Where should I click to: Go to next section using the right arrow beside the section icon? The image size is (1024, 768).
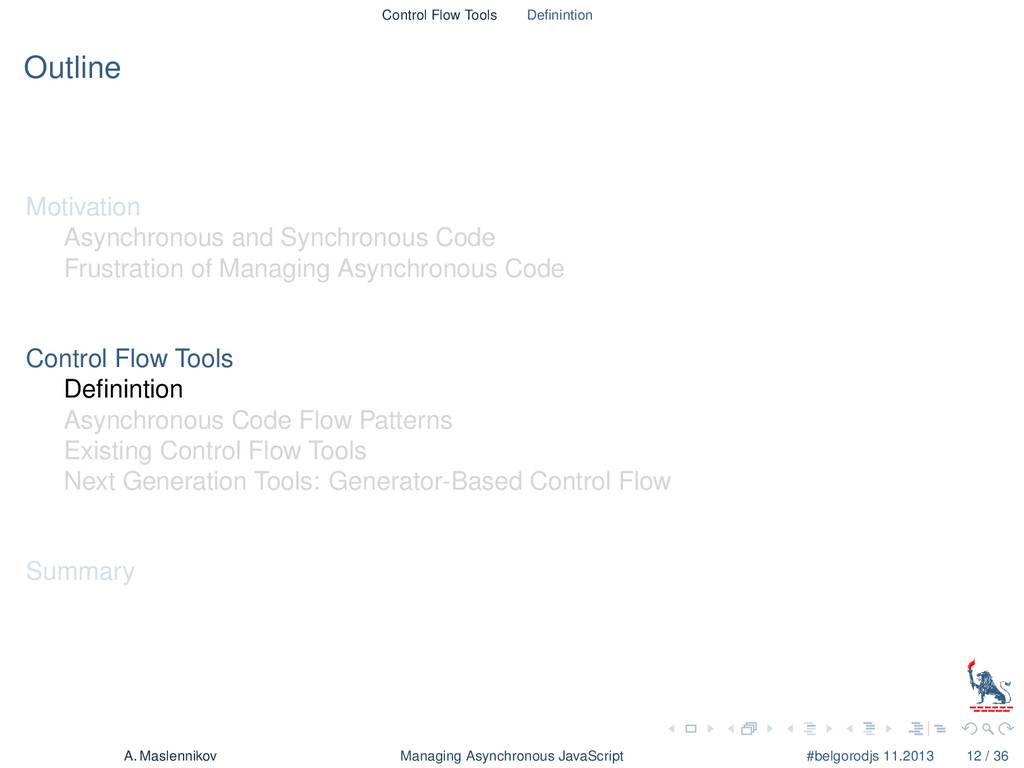coord(889,729)
